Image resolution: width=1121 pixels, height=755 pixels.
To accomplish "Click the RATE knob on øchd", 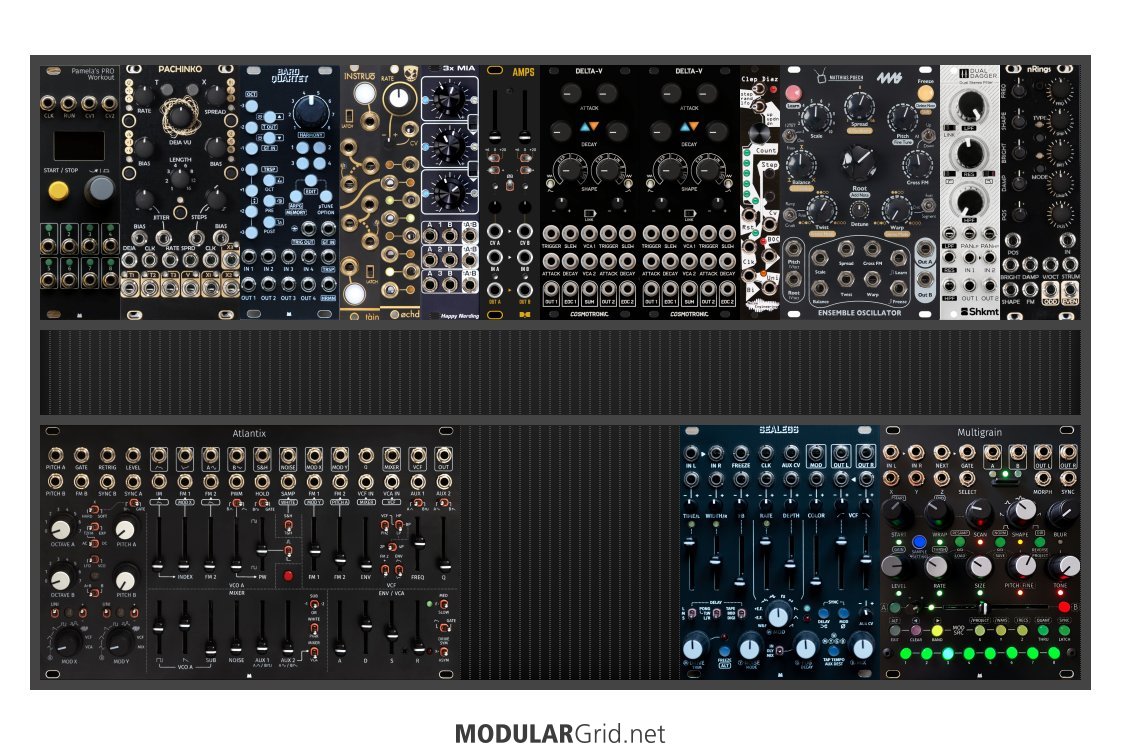I will click(400, 99).
